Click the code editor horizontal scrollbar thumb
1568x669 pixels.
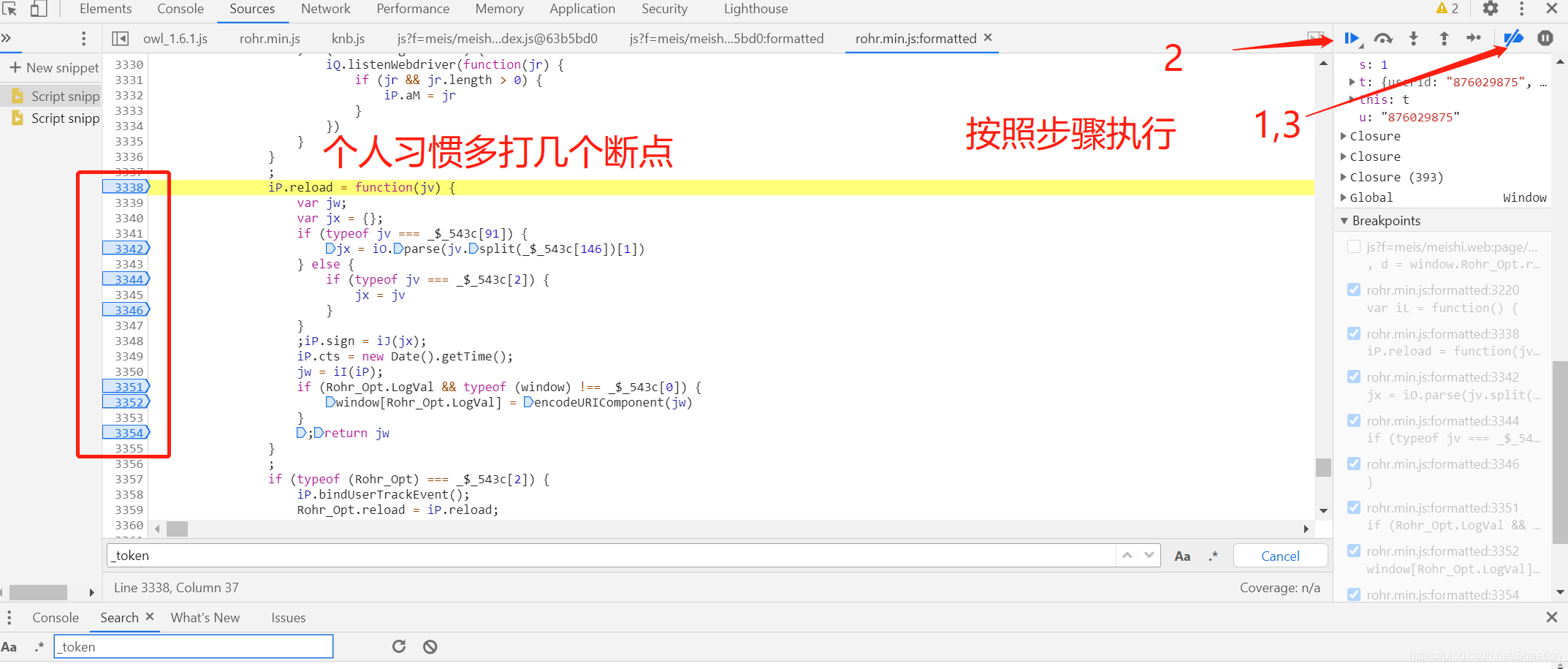tap(177, 529)
